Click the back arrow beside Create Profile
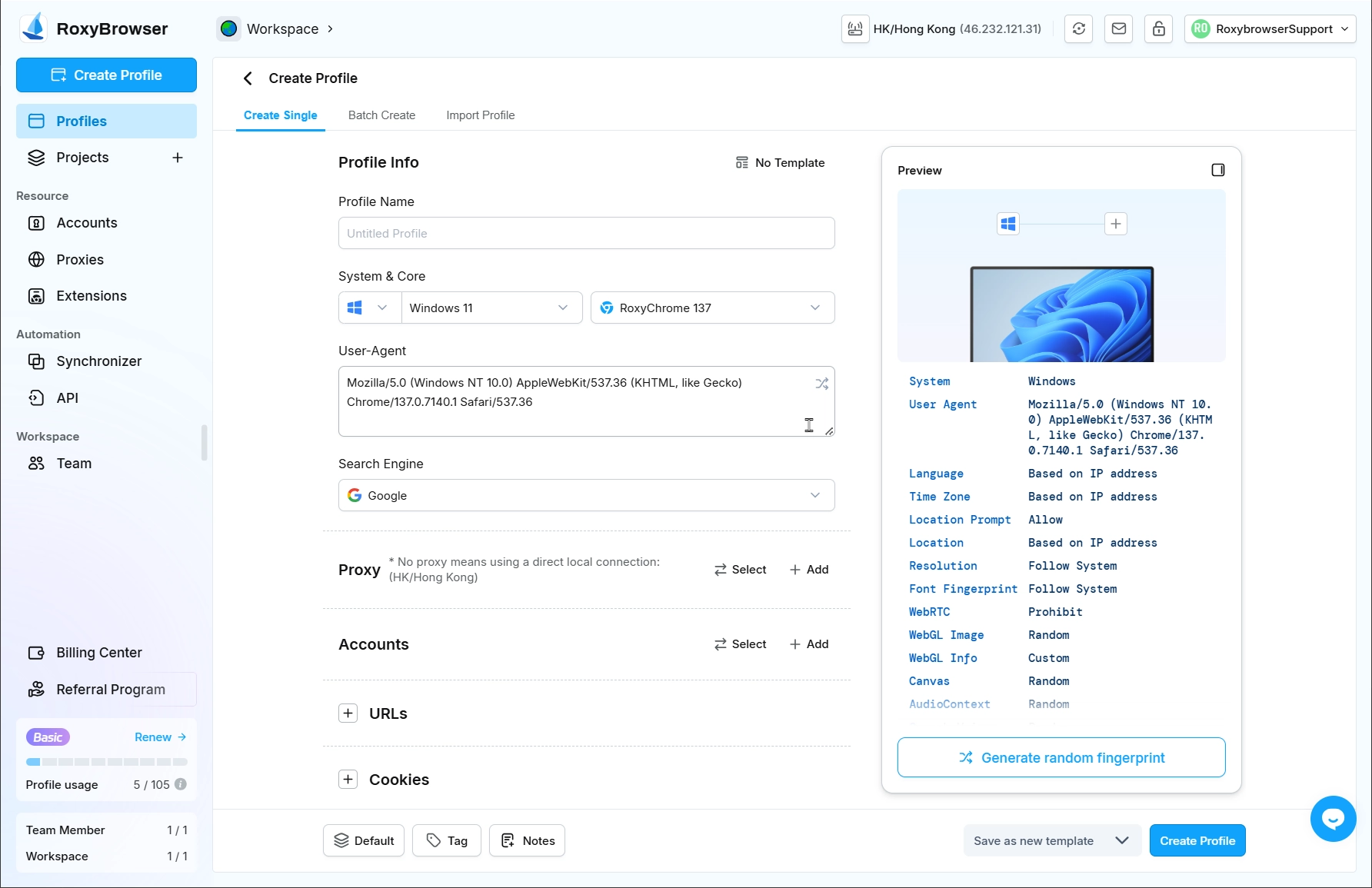Screen dimensions: 1372x888 (248, 78)
